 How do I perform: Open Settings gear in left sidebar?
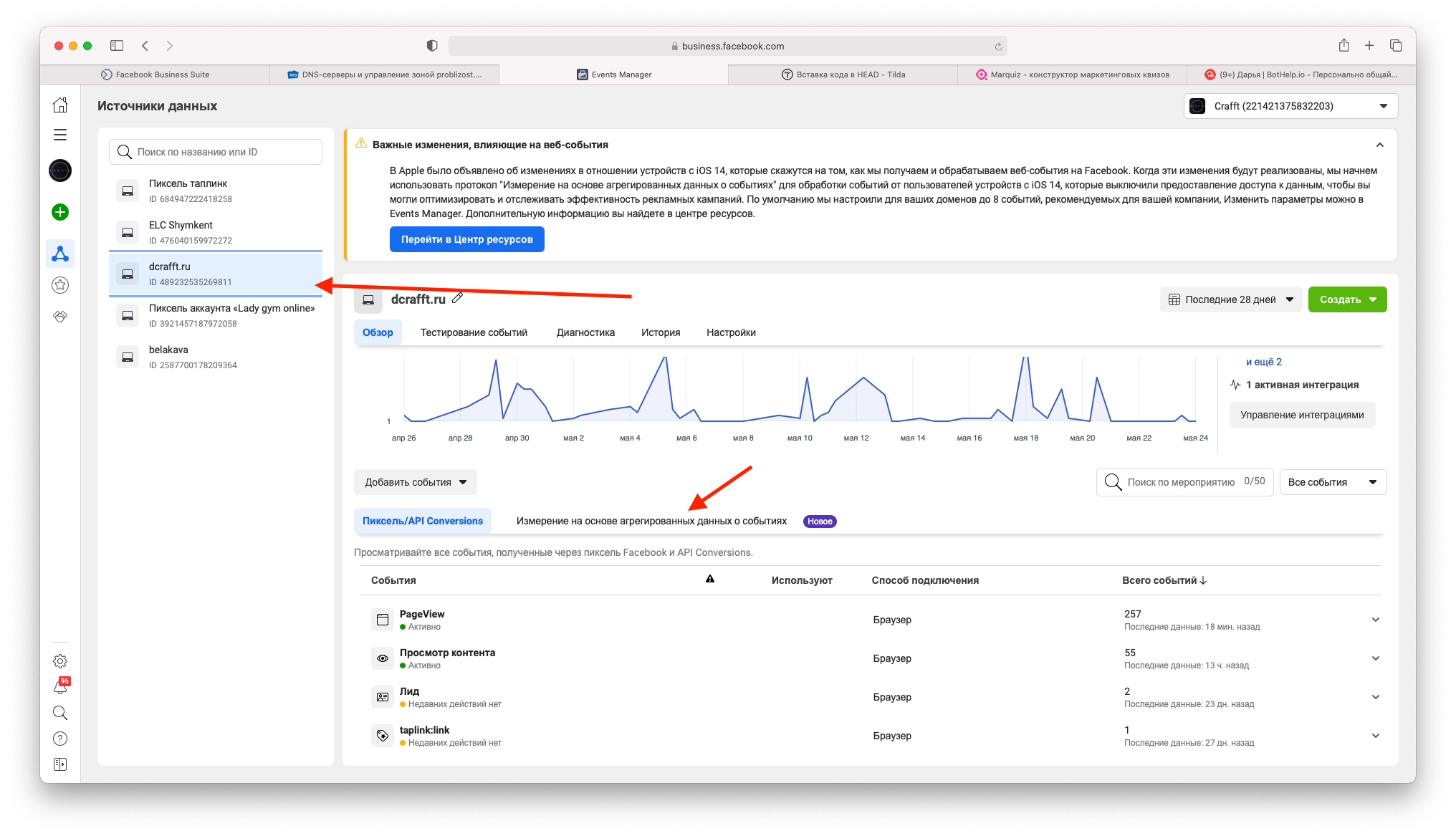[60, 661]
